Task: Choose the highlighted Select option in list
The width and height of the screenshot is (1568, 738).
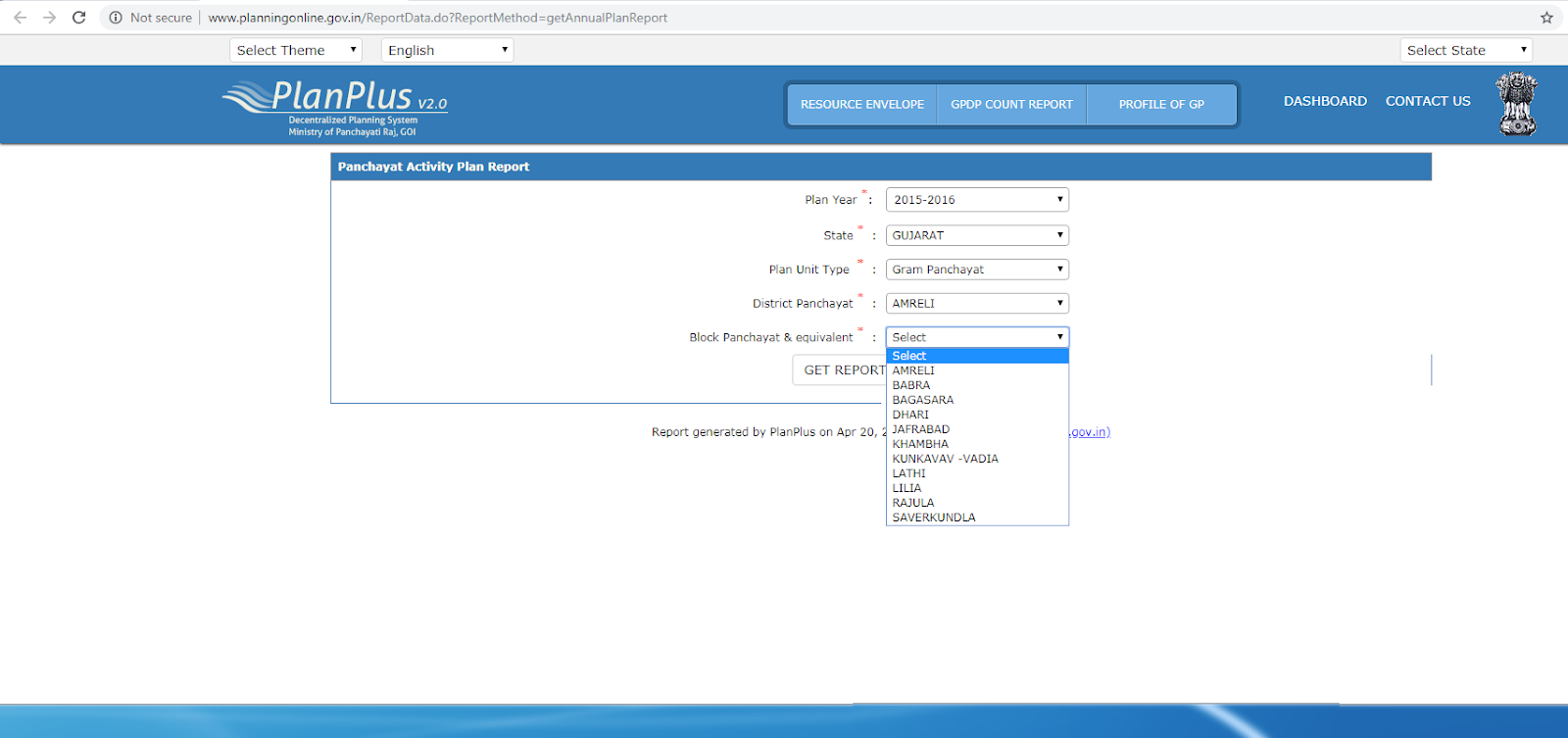Action: tap(977, 356)
